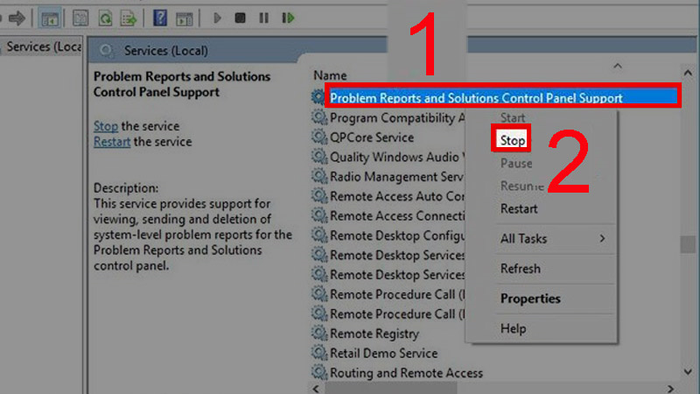Image resolution: width=700 pixels, height=394 pixels.
Task: Select the Remote Access Auto Connection row
Action: point(397,196)
